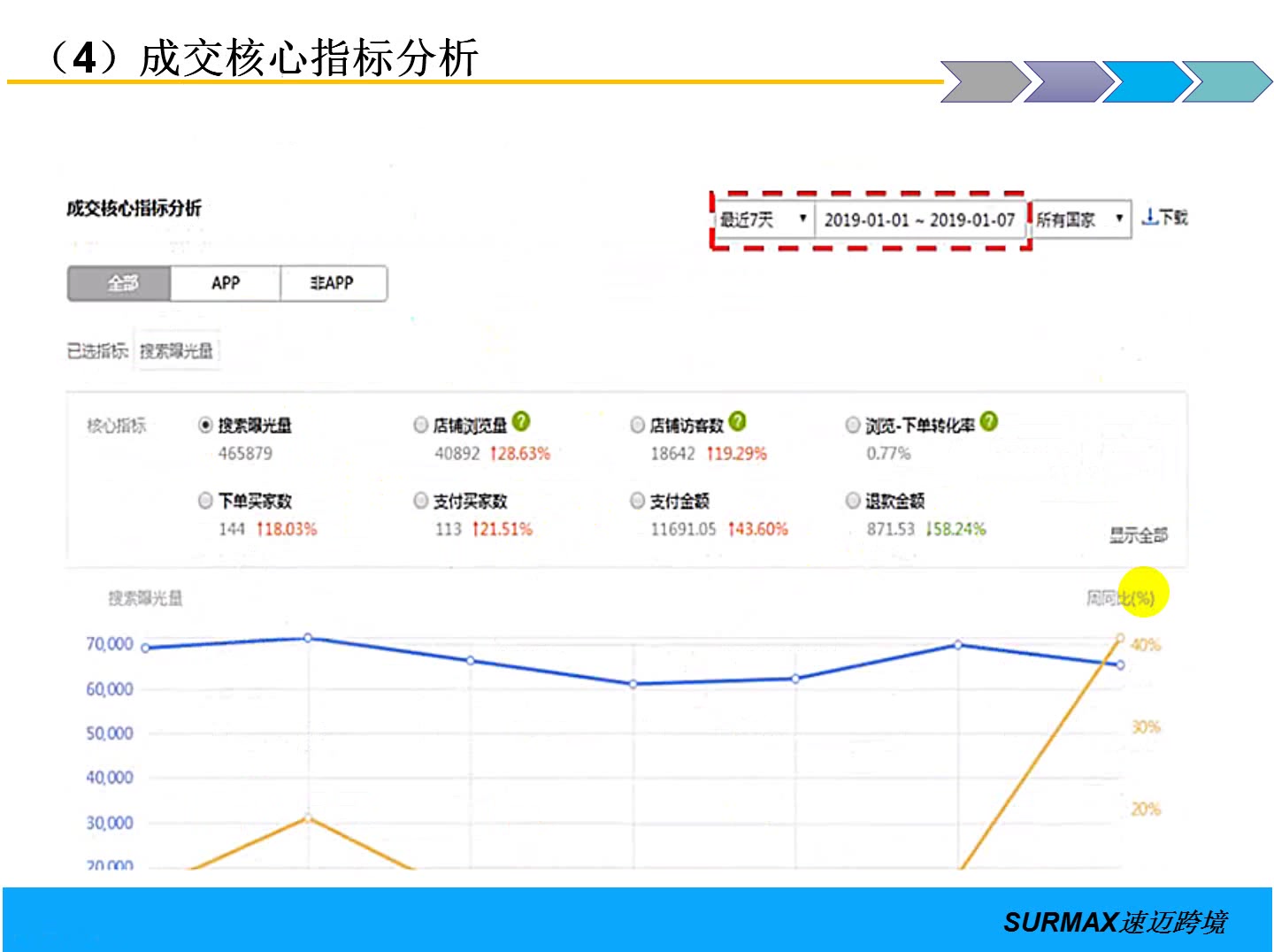
Task: Switch to the APP tab
Action: click(225, 282)
